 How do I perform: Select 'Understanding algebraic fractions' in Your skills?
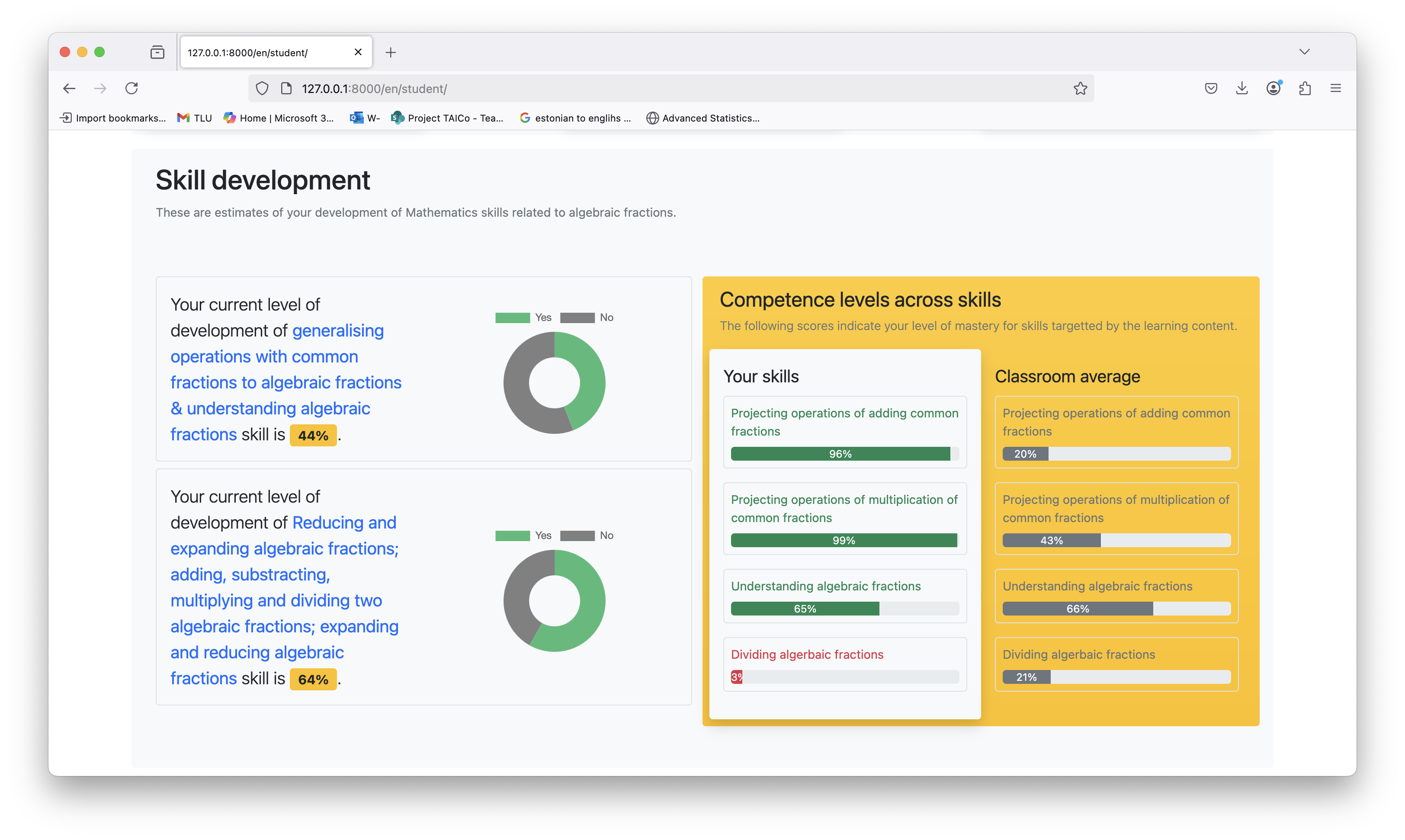(825, 586)
